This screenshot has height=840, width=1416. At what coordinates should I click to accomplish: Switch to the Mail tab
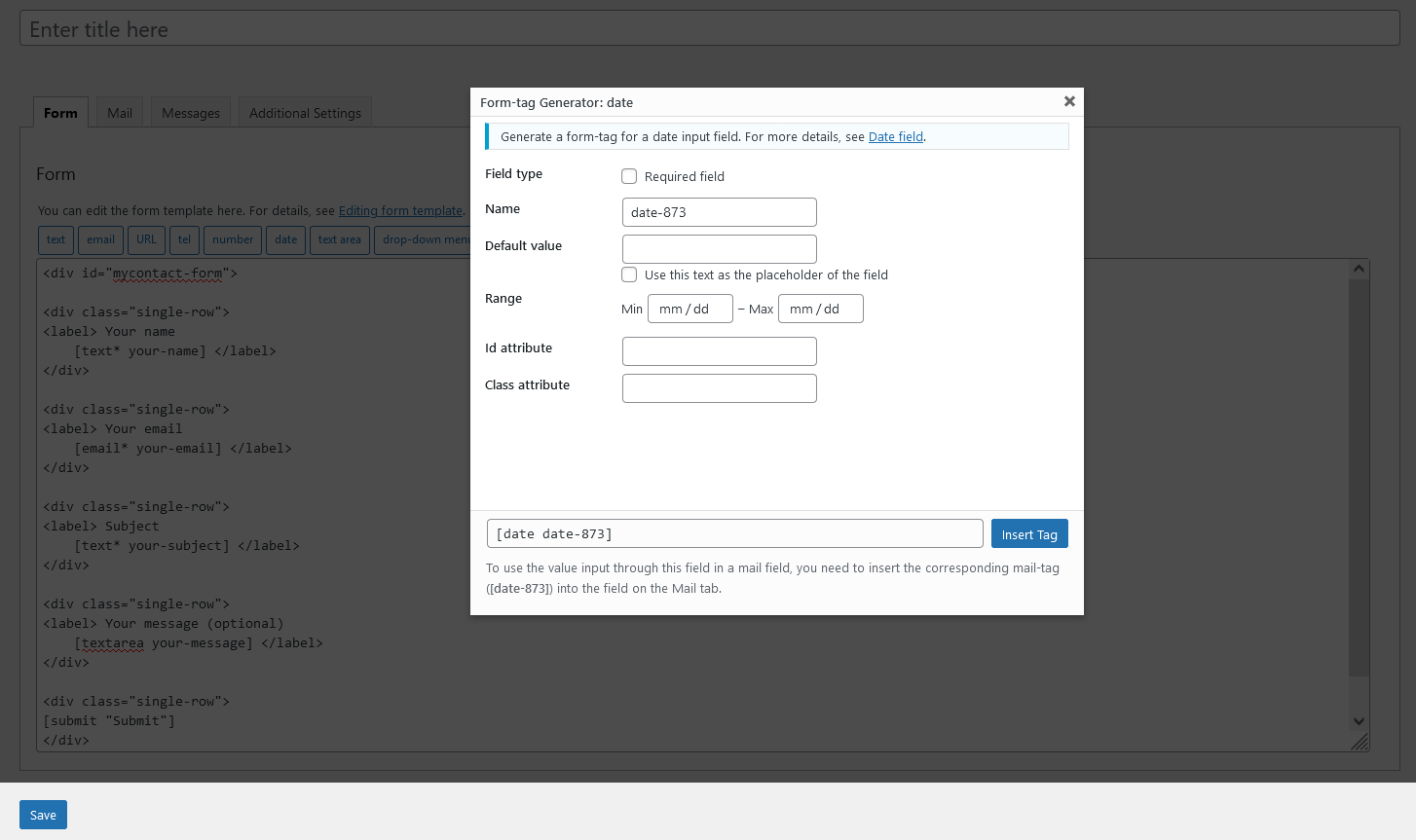[x=120, y=113]
